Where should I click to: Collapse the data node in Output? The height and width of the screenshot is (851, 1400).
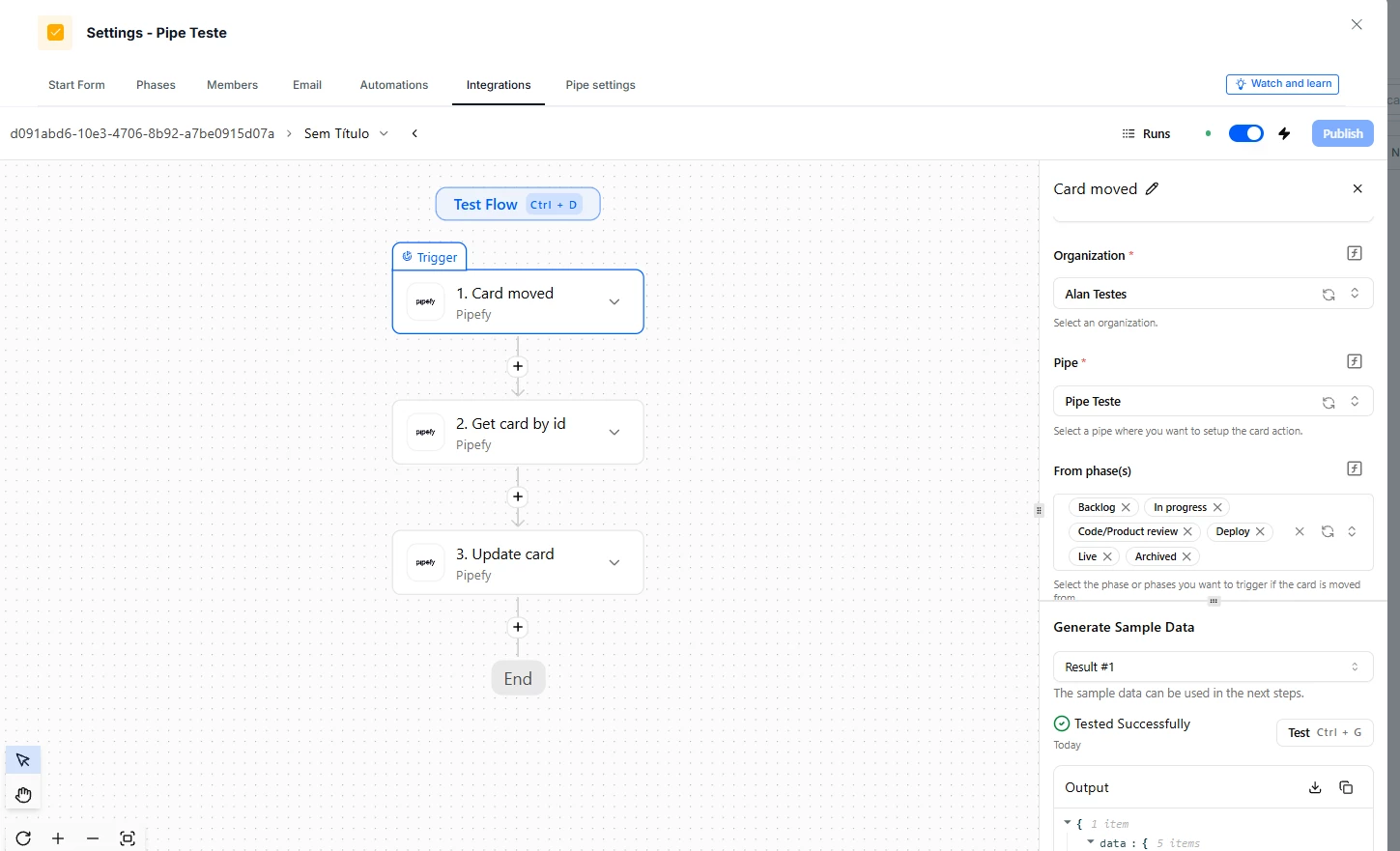tap(1091, 842)
